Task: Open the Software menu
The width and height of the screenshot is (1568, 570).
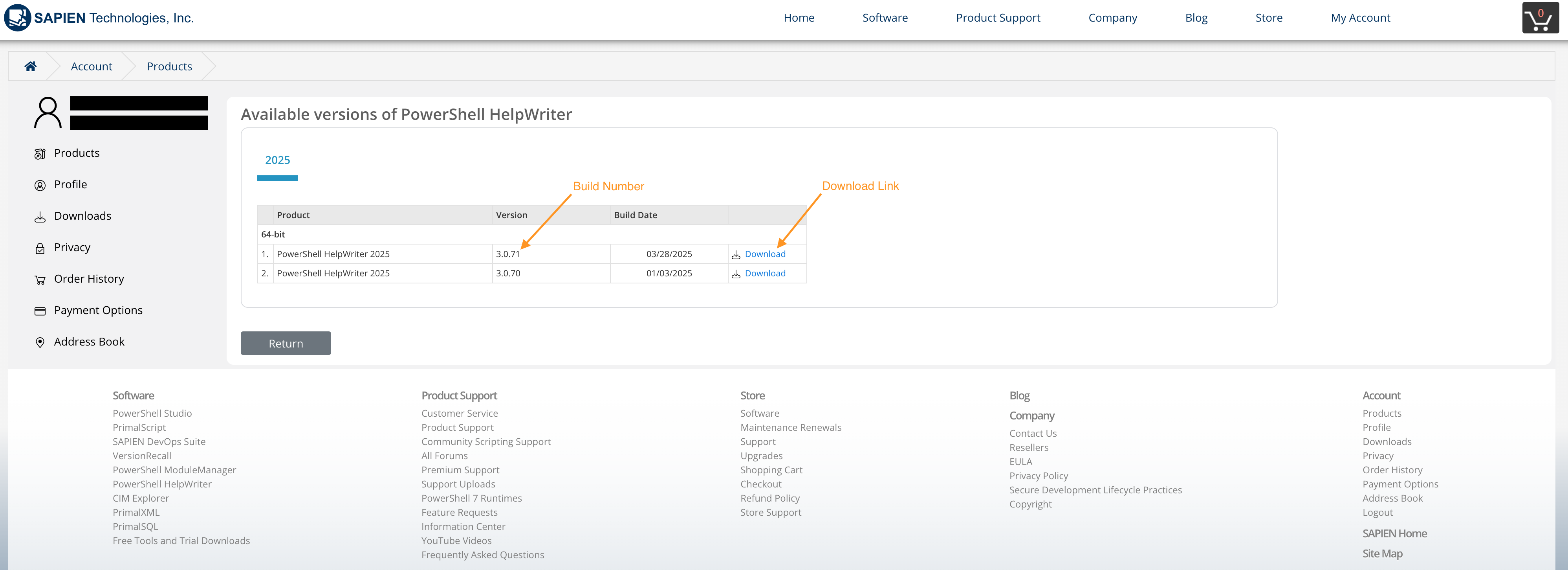Action: tap(885, 18)
